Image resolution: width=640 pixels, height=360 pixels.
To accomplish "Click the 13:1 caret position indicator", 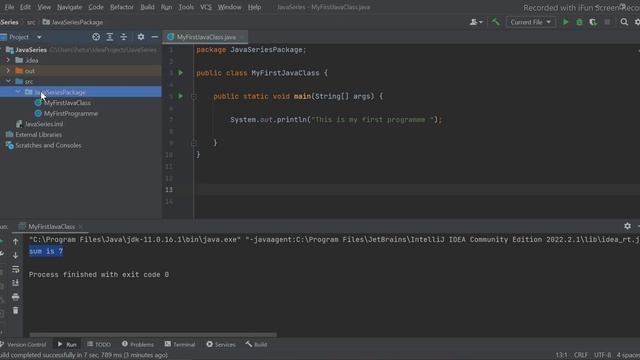I will [561, 355].
